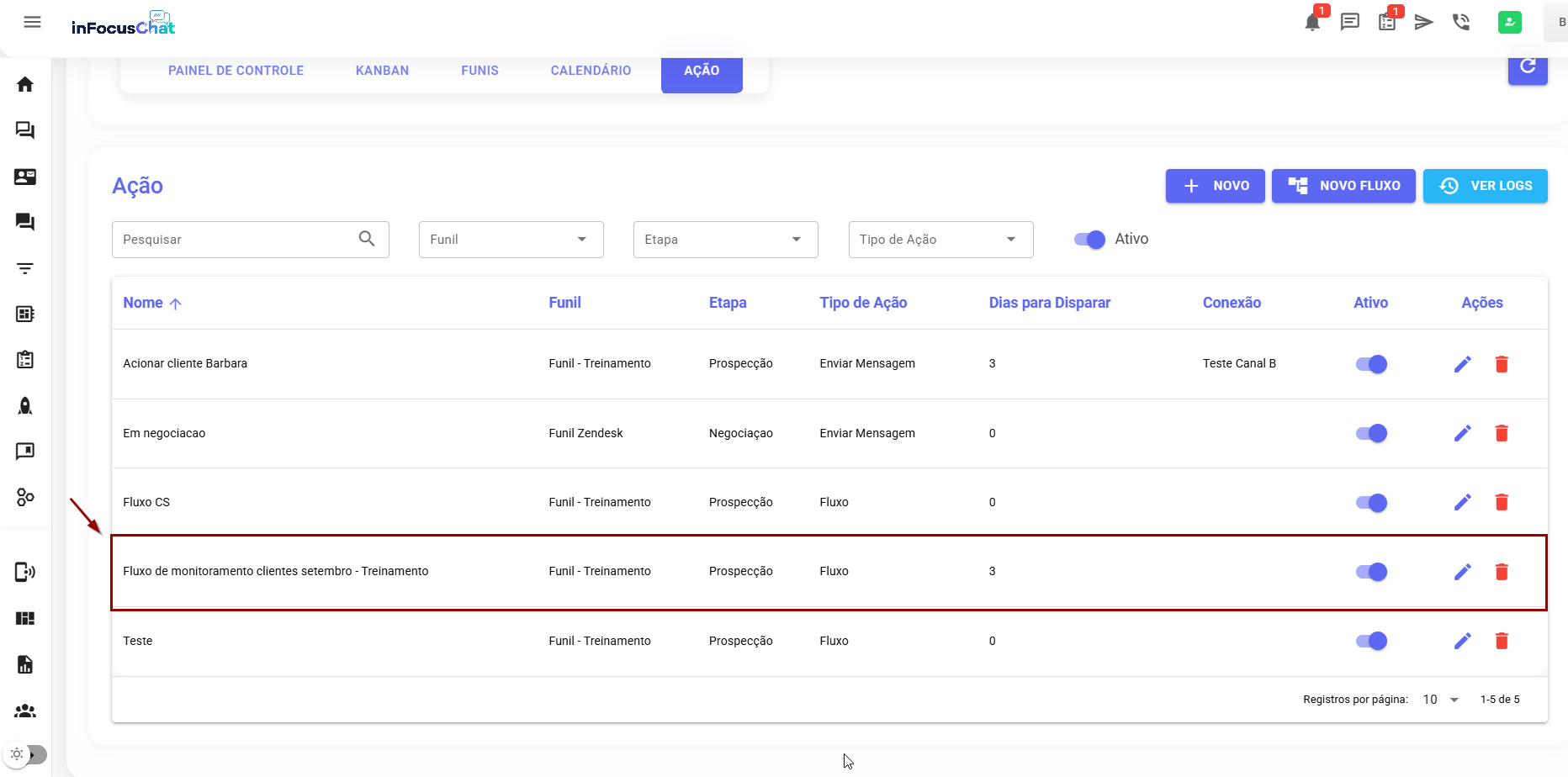Click the paper plane send icon
The image size is (1568, 777).
click(1423, 23)
